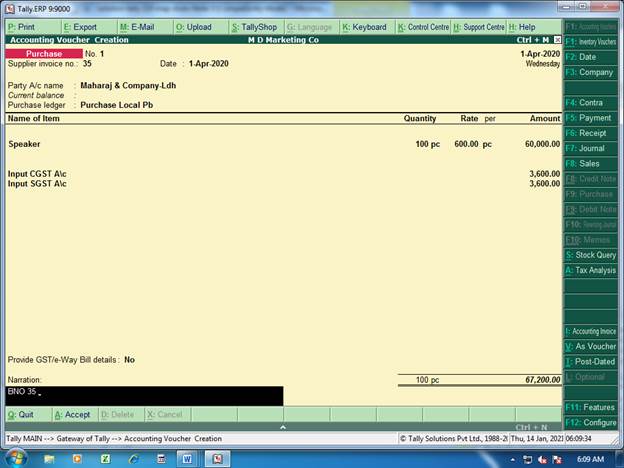
Task: Open File Explorer from taskbar
Action: click(49, 459)
